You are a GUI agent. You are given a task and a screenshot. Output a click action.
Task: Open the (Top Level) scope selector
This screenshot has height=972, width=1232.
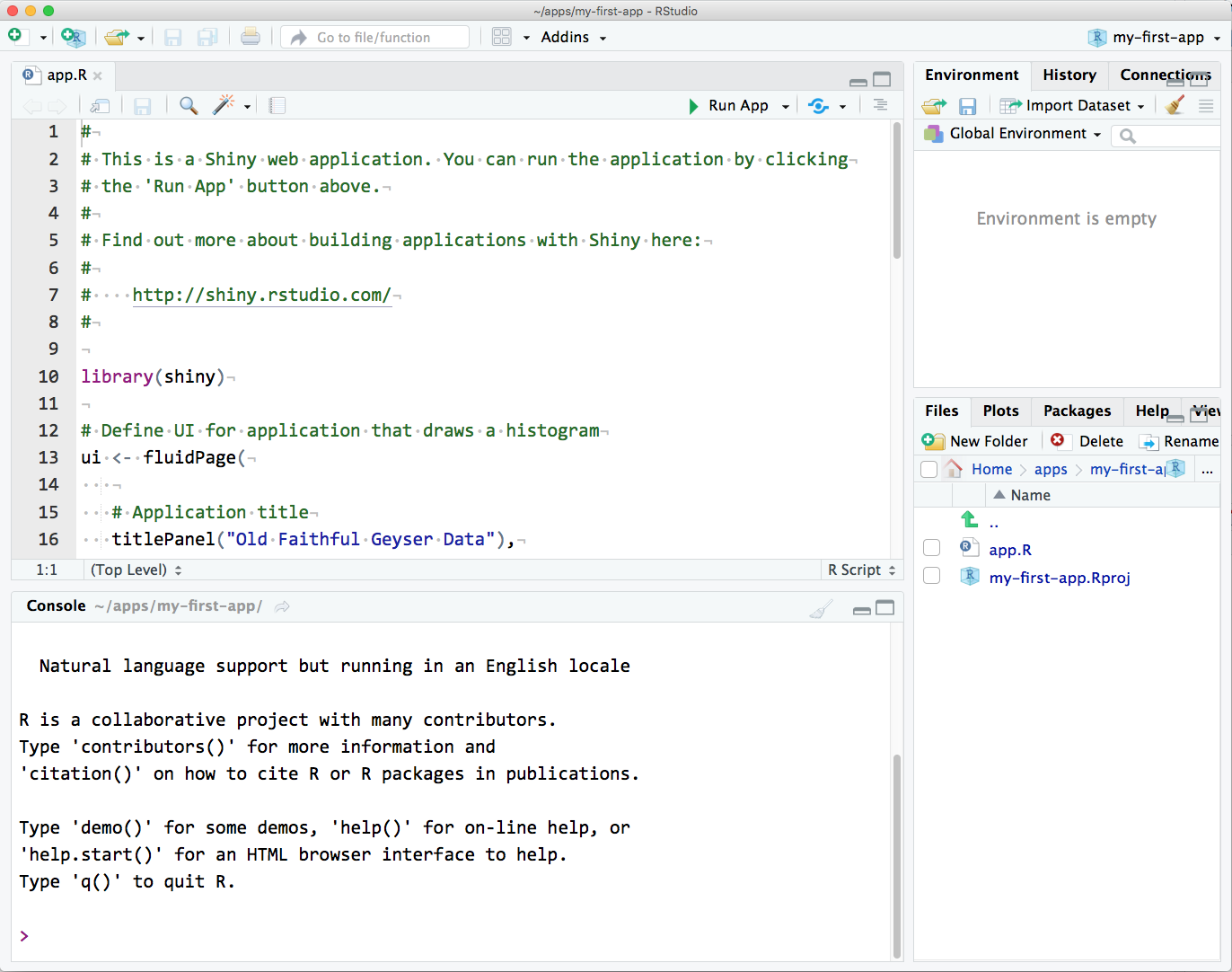[136, 570]
